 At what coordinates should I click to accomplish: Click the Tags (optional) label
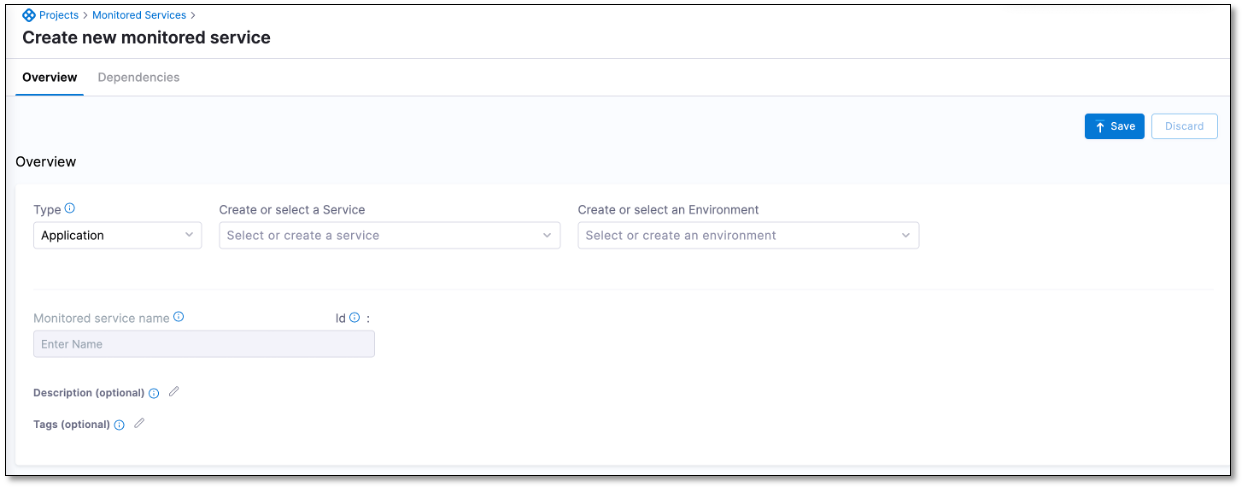click(x=71, y=424)
